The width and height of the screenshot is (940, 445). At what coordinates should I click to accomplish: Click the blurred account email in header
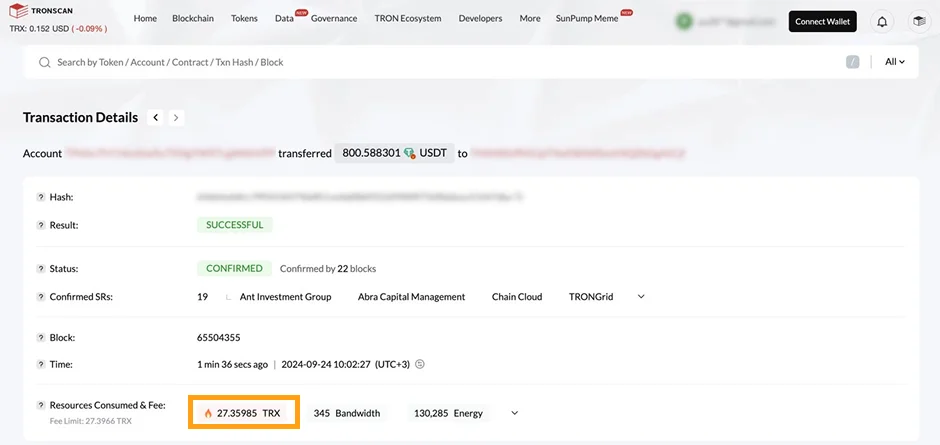pyautogui.click(x=737, y=22)
